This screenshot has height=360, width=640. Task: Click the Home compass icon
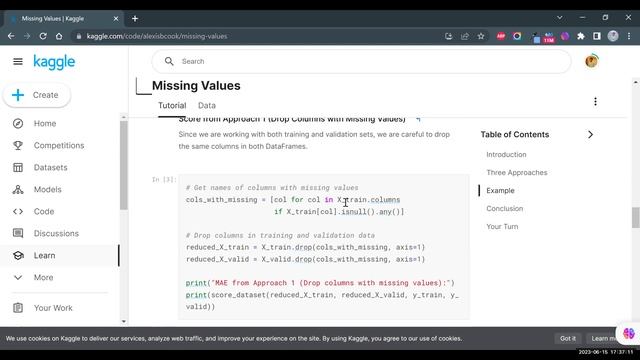(x=18, y=124)
